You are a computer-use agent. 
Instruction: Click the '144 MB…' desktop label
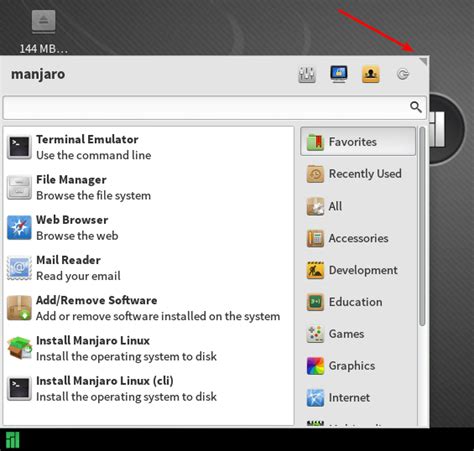click(44, 49)
